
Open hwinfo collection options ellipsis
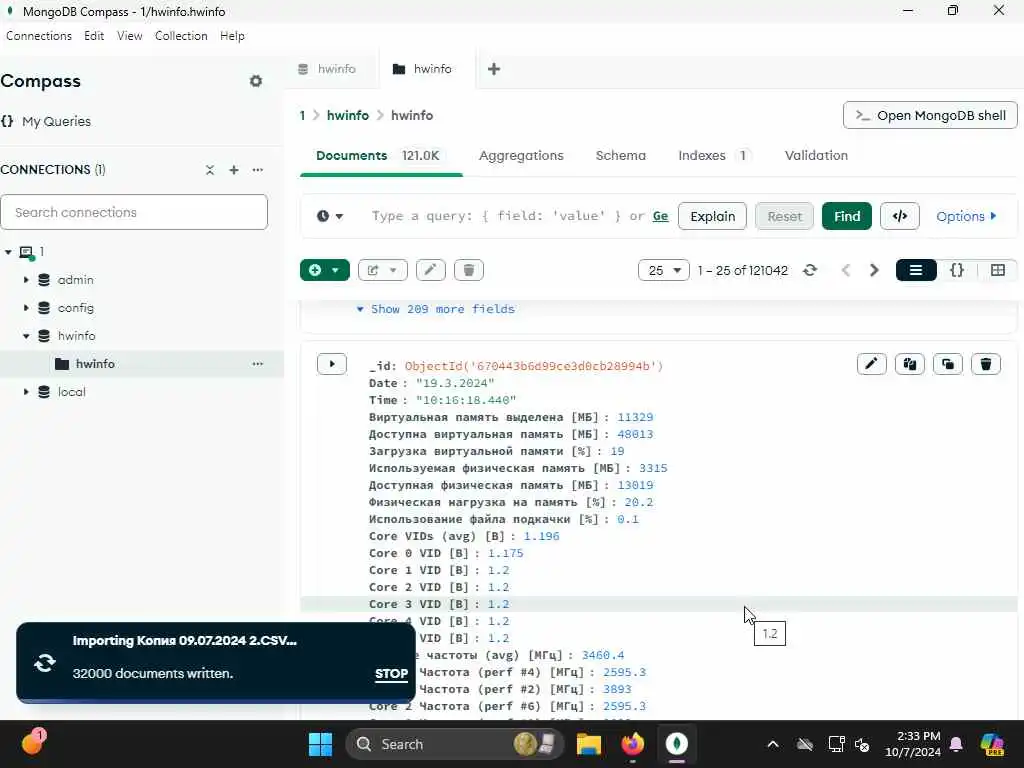pyautogui.click(x=258, y=364)
